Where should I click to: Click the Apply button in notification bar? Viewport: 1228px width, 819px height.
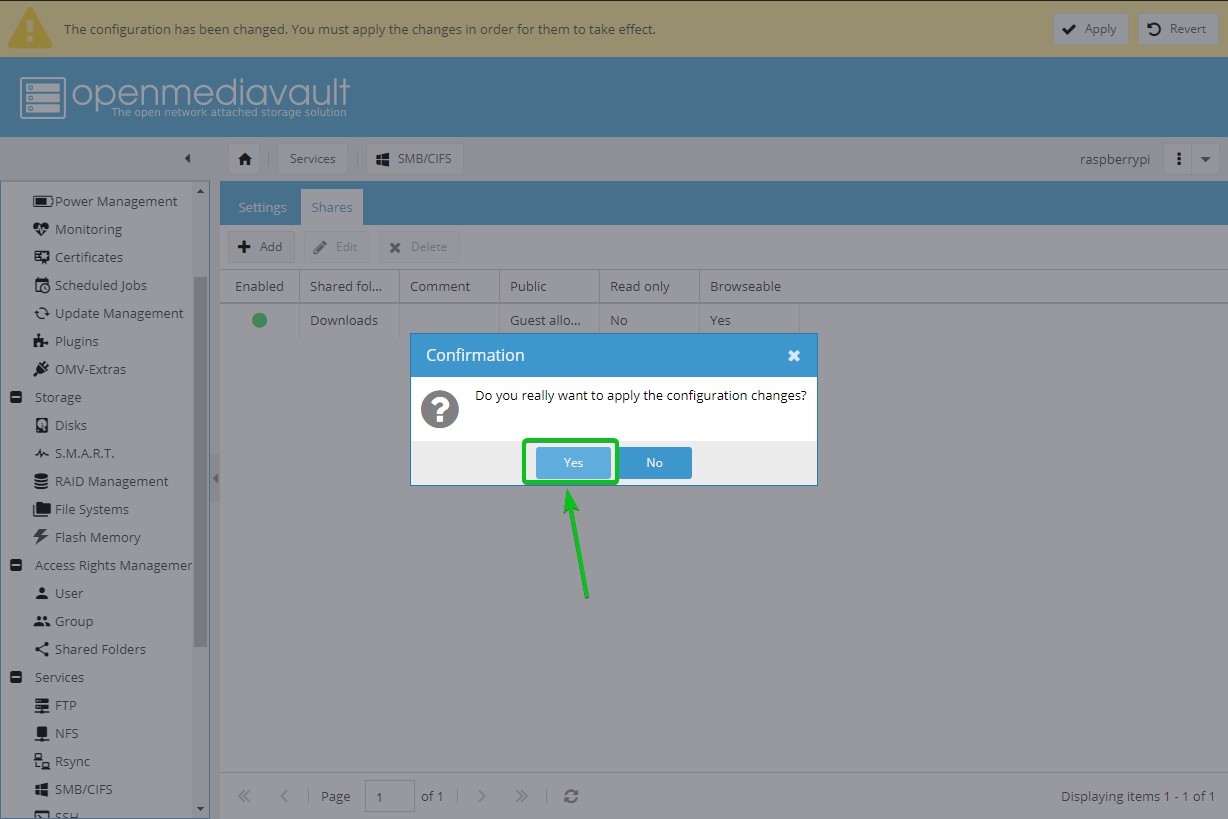coord(1090,29)
